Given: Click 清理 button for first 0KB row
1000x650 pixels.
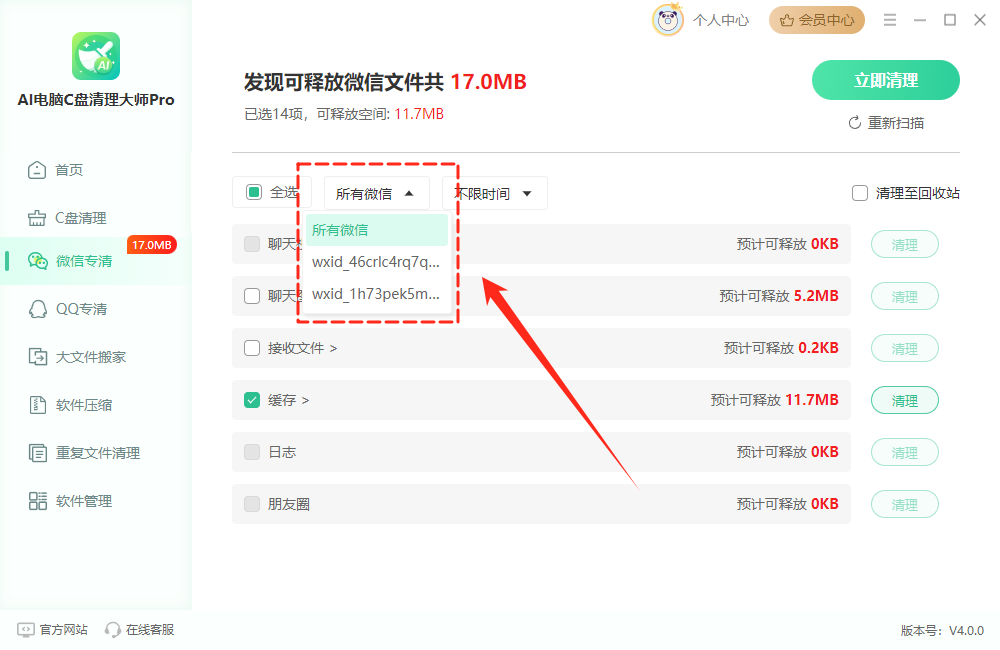Looking at the screenshot, I should [x=904, y=244].
